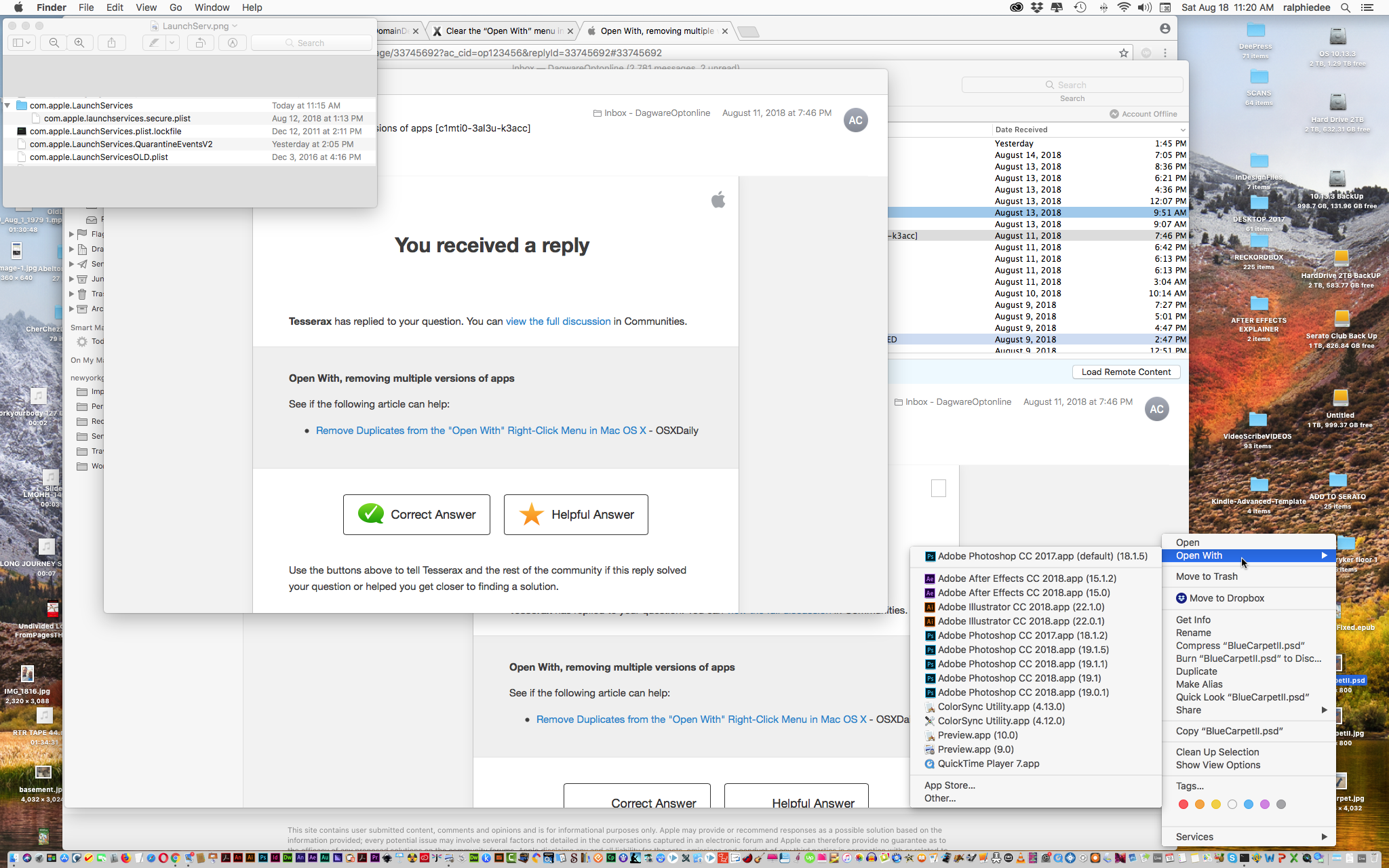Open the Share sheet in Preview's toolbar
1389x868 pixels.
click(112, 43)
